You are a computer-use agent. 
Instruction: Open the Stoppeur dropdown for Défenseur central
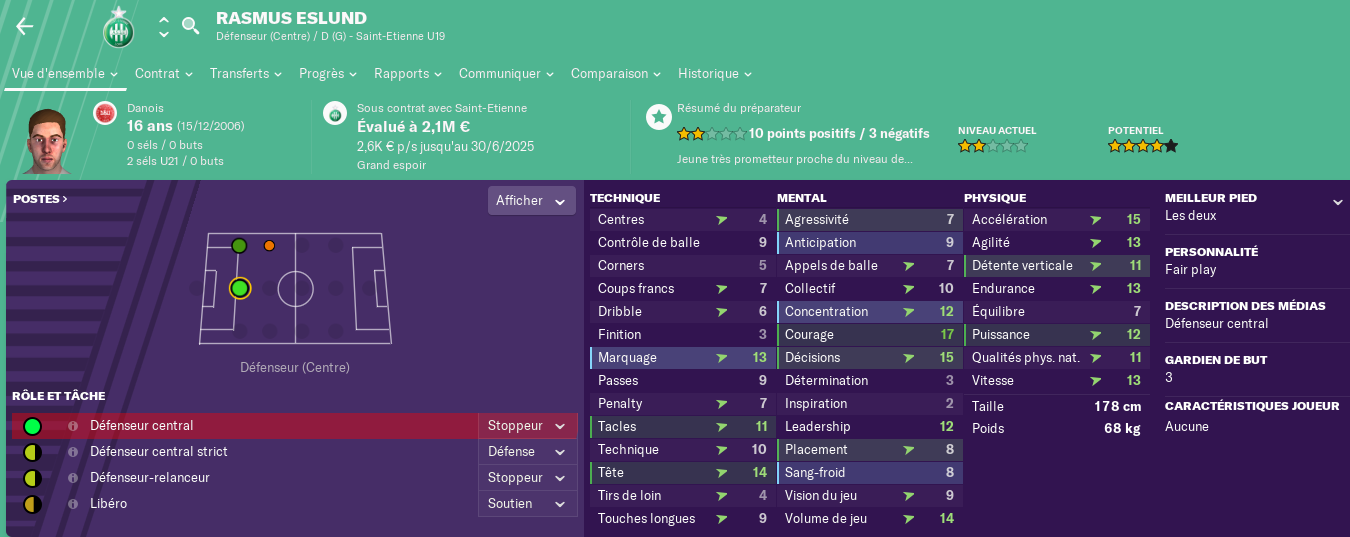(528, 426)
